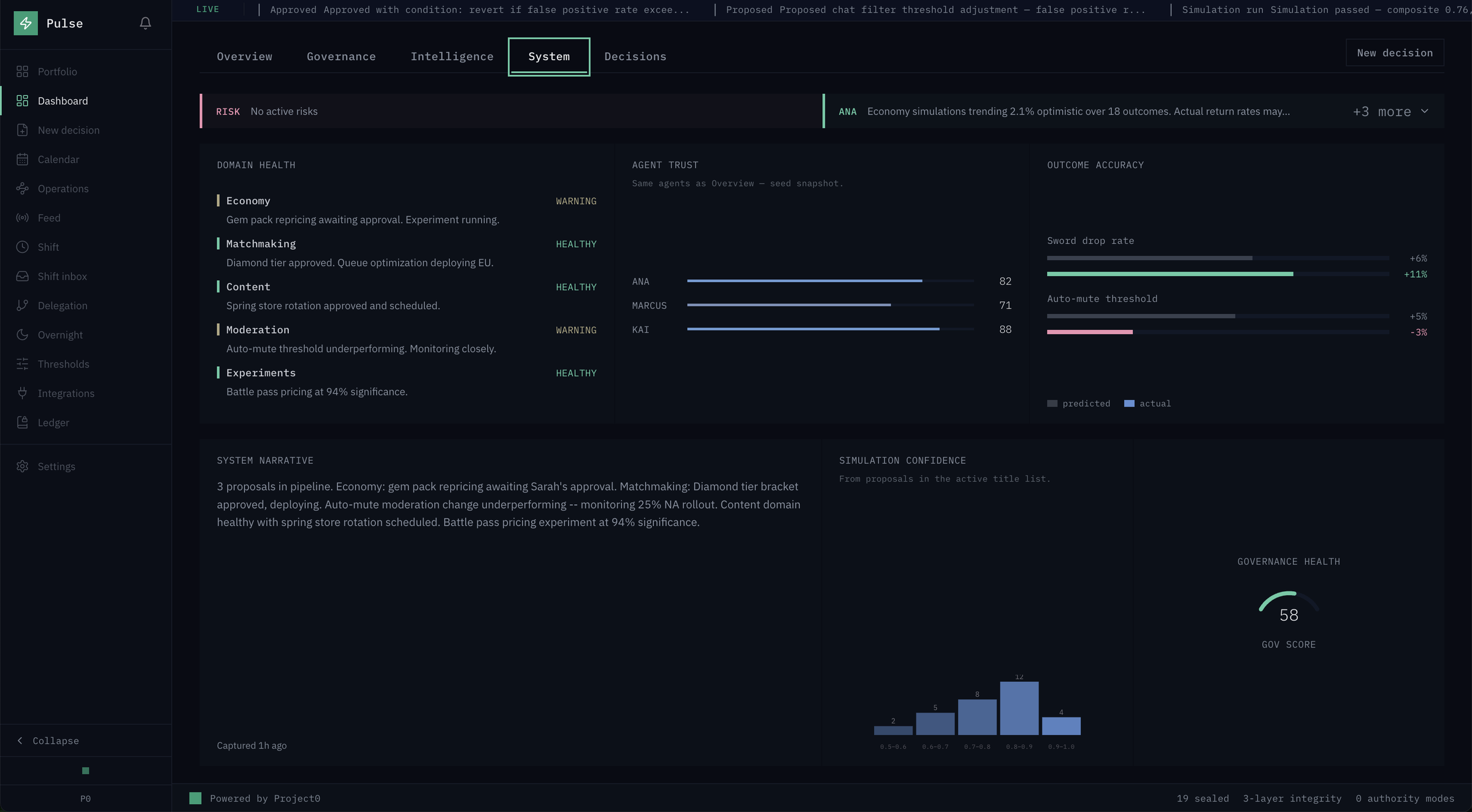1472x812 pixels.
Task: Click the predicted legend swatch
Action: point(1052,404)
